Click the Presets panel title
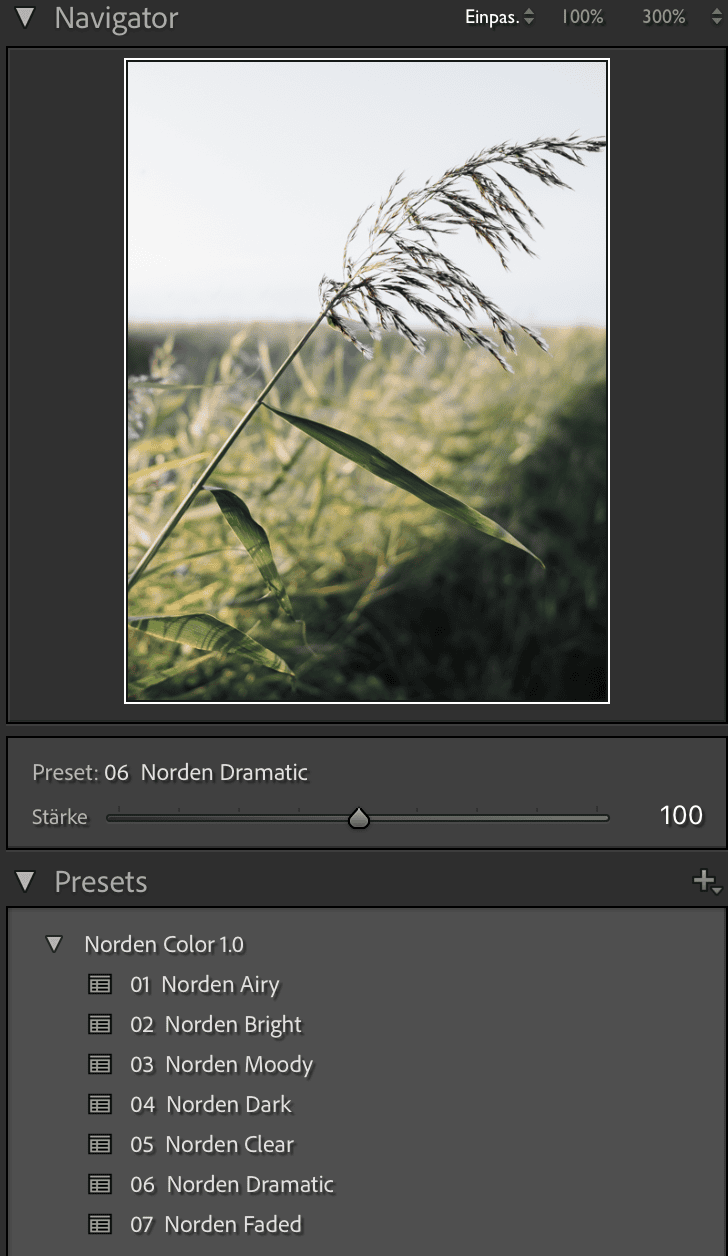This screenshot has height=1256, width=728. coord(101,881)
